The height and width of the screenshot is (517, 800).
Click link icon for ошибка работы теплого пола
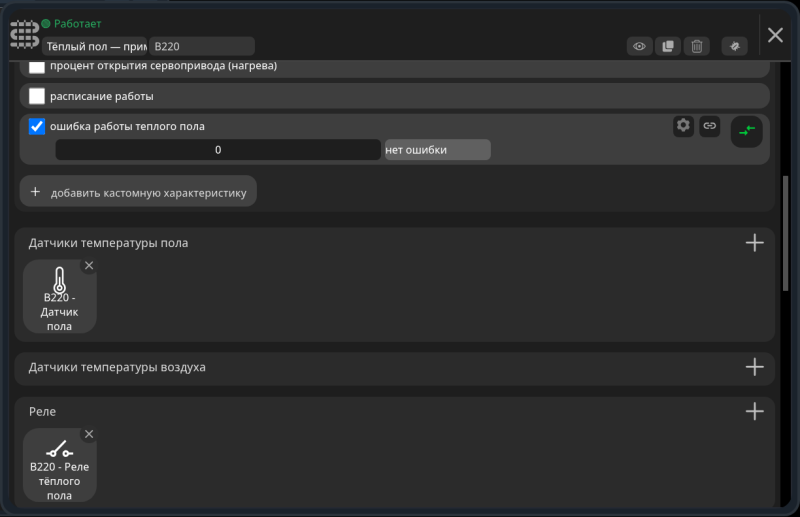[710, 126]
